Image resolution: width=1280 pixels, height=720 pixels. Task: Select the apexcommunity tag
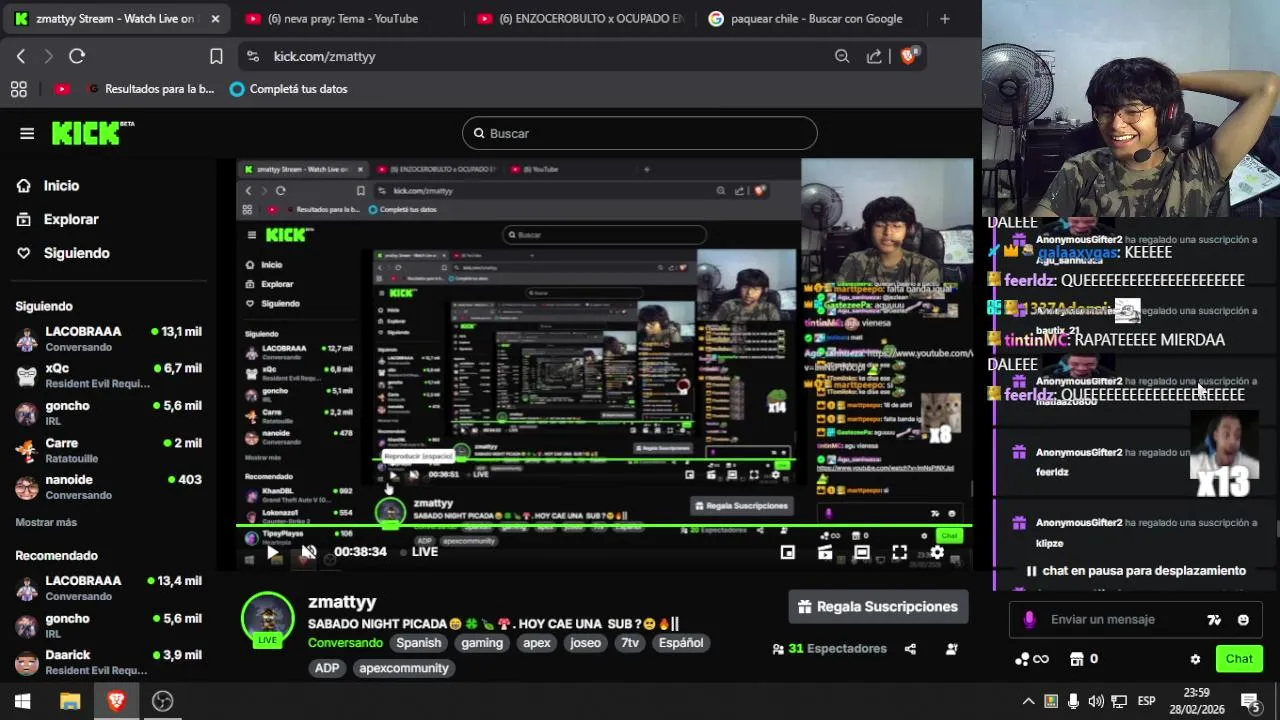click(x=404, y=668)
